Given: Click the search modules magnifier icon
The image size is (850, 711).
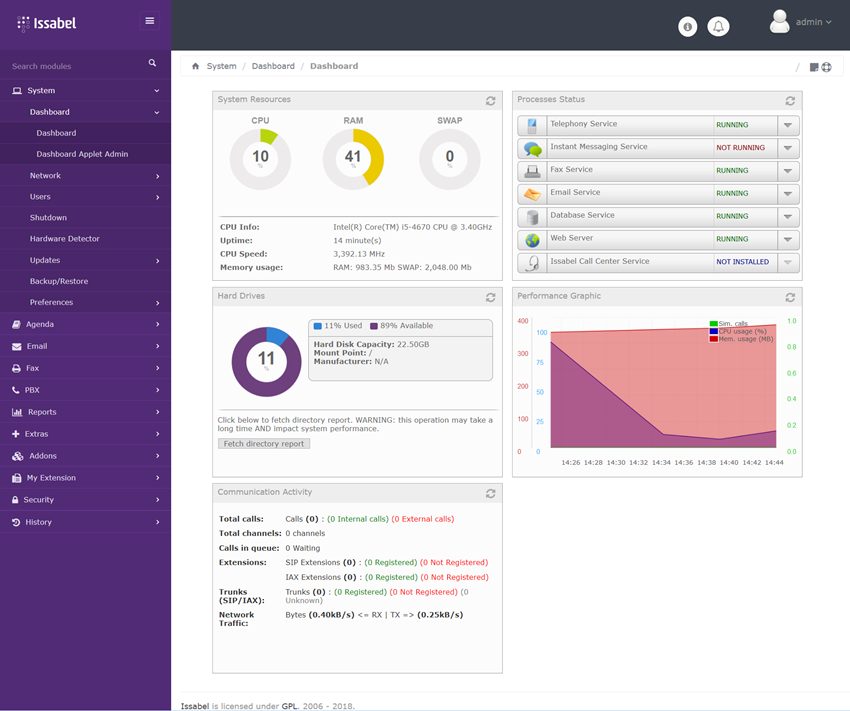Looking at the screenshot, I should (152, 63).
